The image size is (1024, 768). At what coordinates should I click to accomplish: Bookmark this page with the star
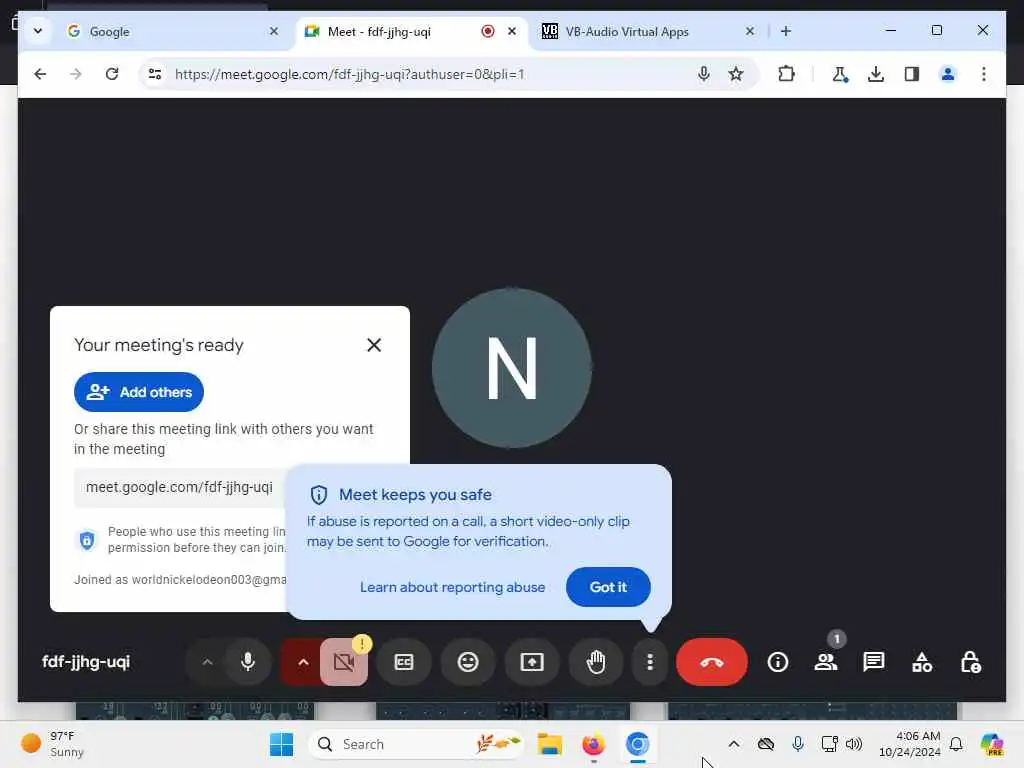(x=735, y=74)
